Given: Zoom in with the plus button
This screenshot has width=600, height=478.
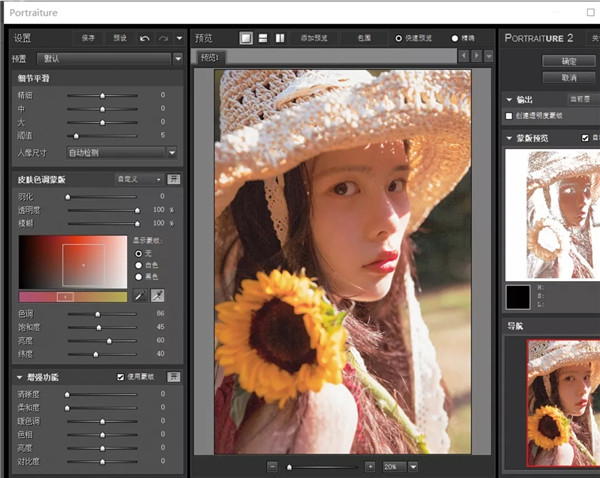Looking at the screenshot, I should 370,467.
